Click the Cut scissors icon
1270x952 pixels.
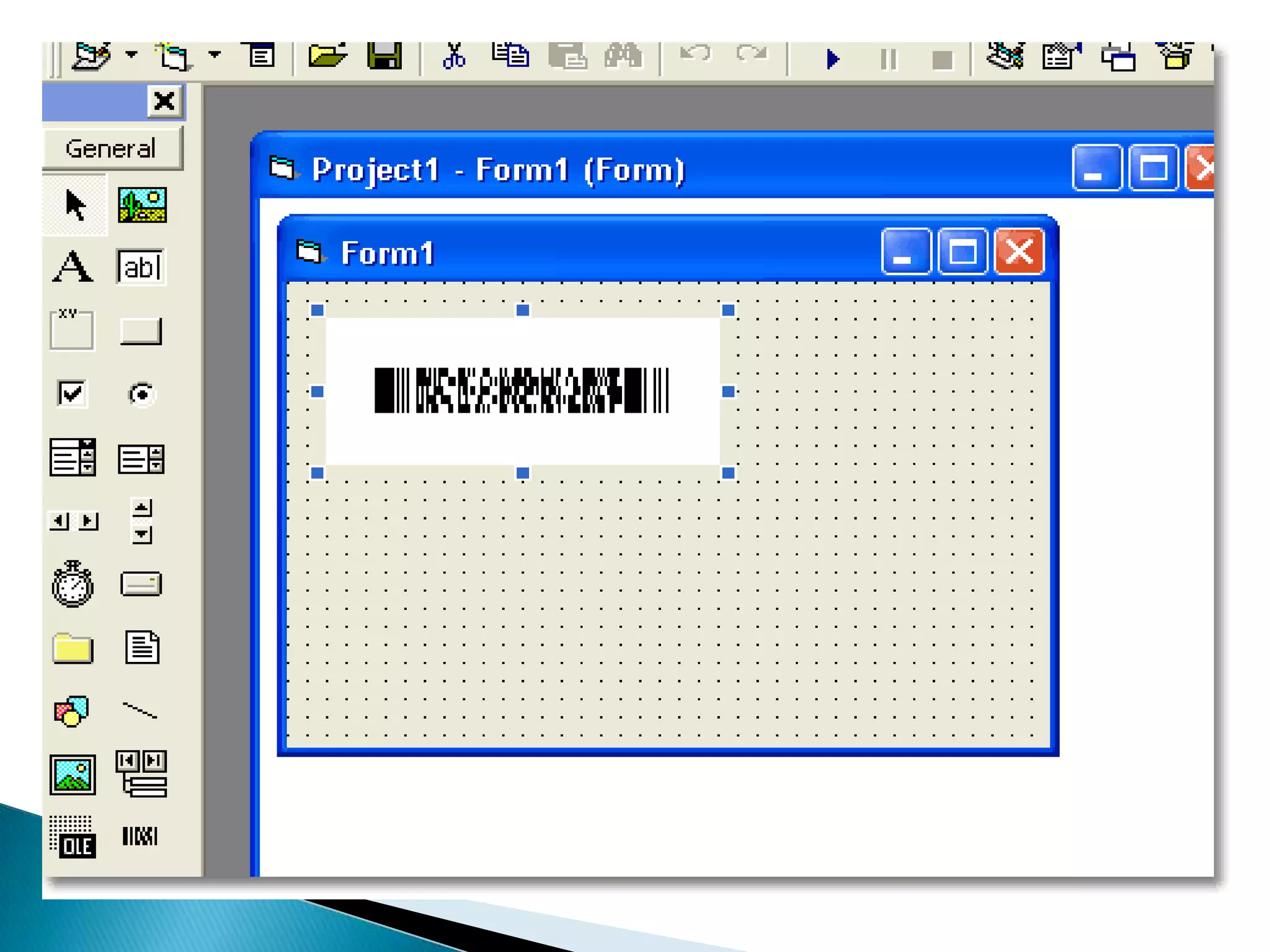454,56
